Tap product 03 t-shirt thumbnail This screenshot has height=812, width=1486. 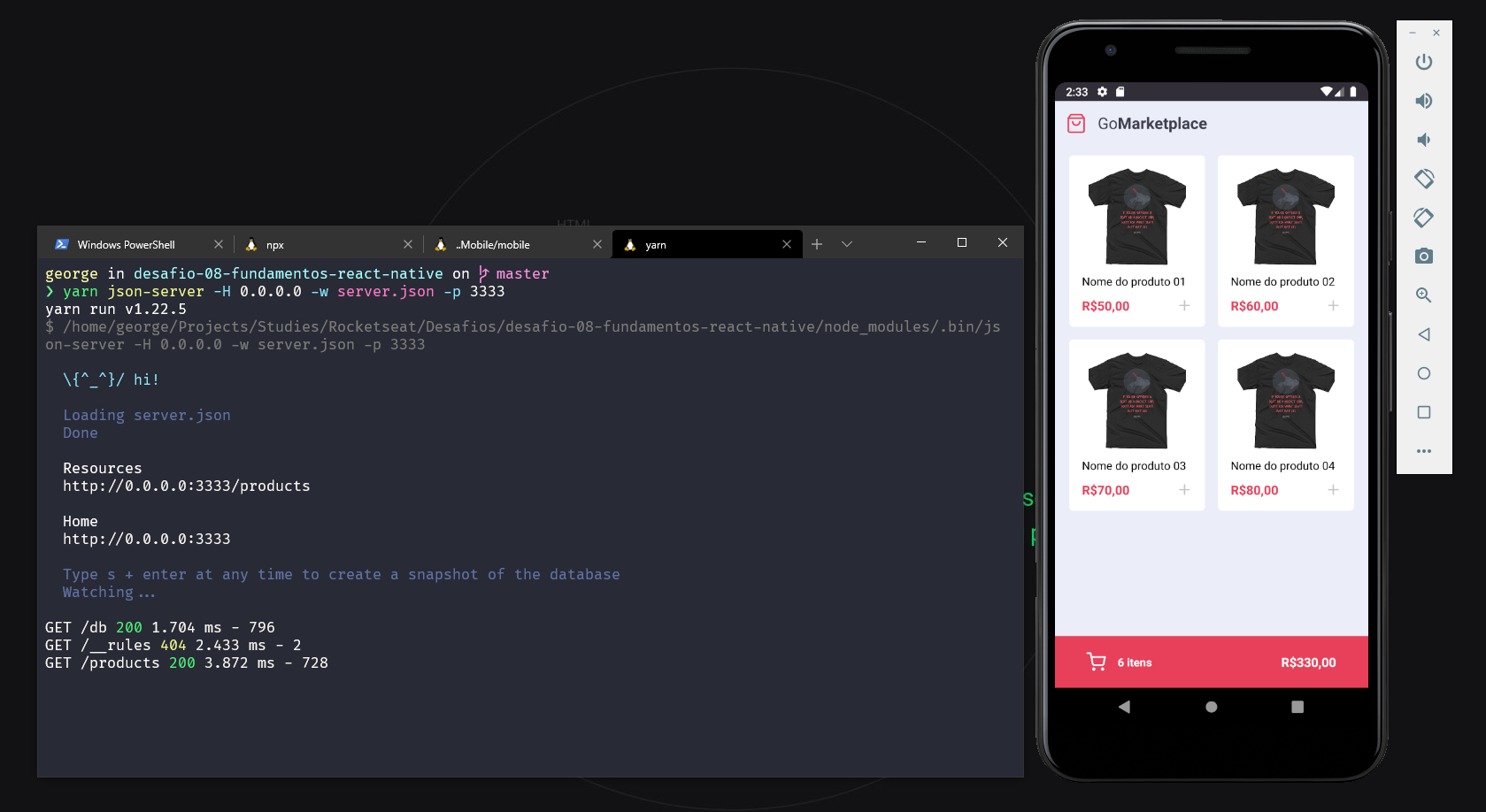click(1136, 401)
